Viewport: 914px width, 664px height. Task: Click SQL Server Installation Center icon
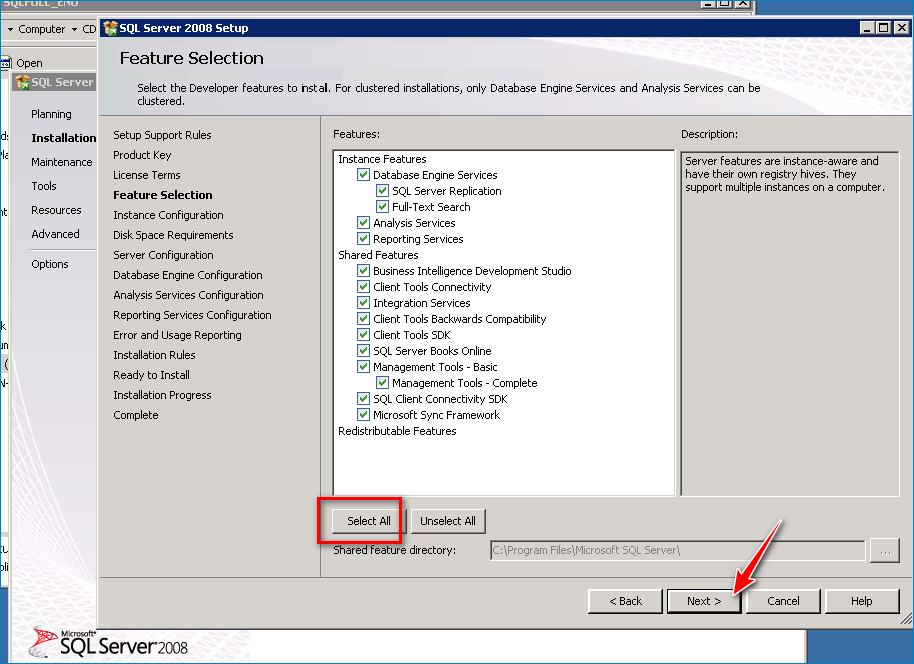click(23, 82)
